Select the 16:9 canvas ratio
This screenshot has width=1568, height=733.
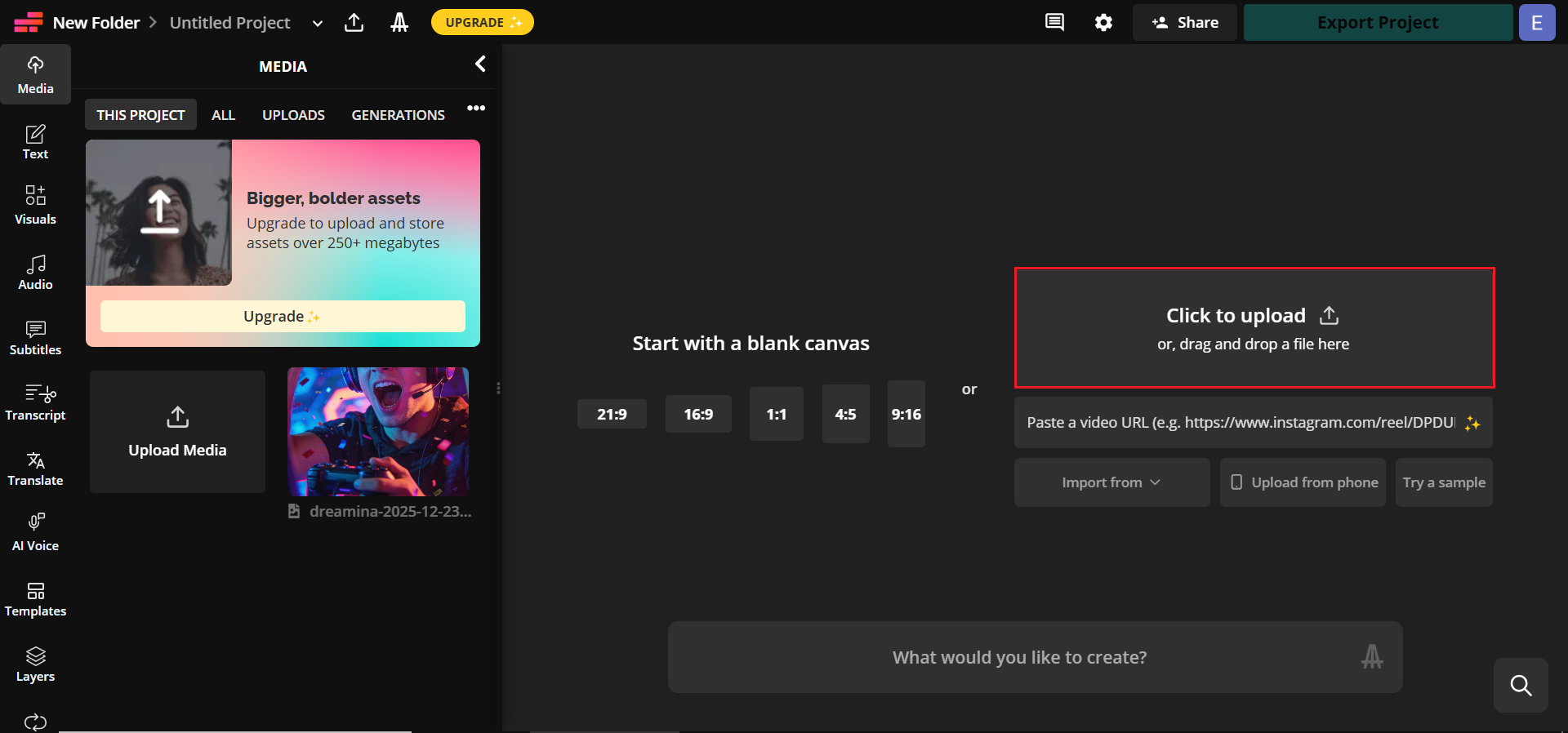click(698, 414)
